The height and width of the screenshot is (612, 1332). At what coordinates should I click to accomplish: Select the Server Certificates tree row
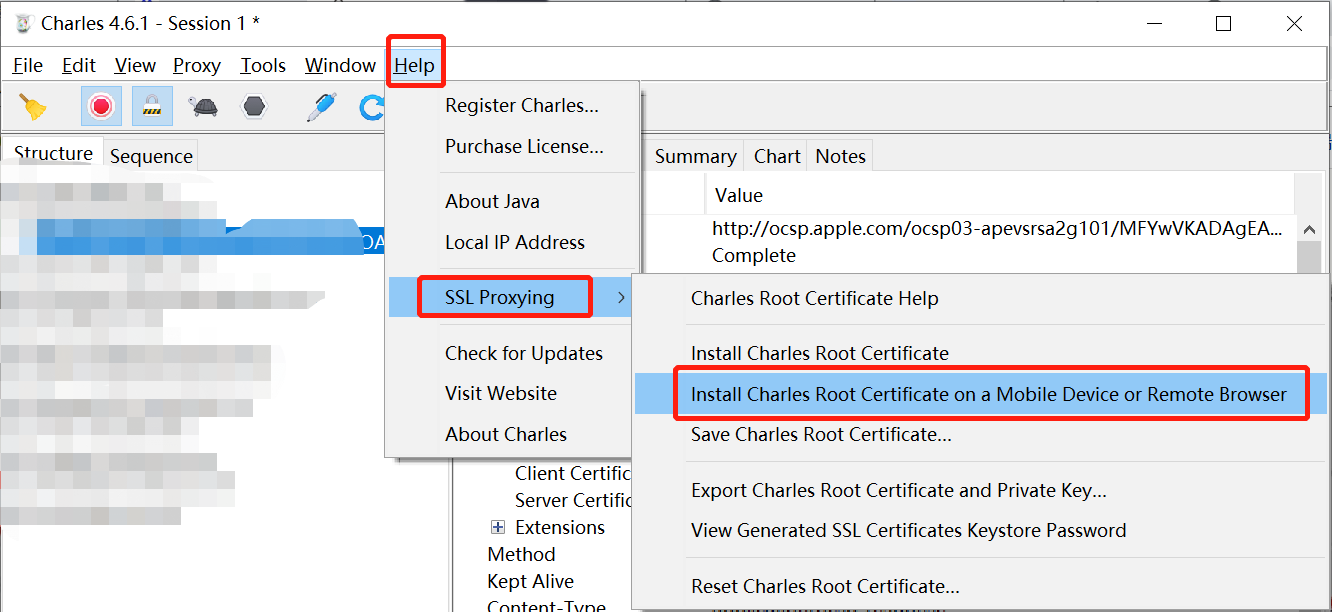(573, 500)
